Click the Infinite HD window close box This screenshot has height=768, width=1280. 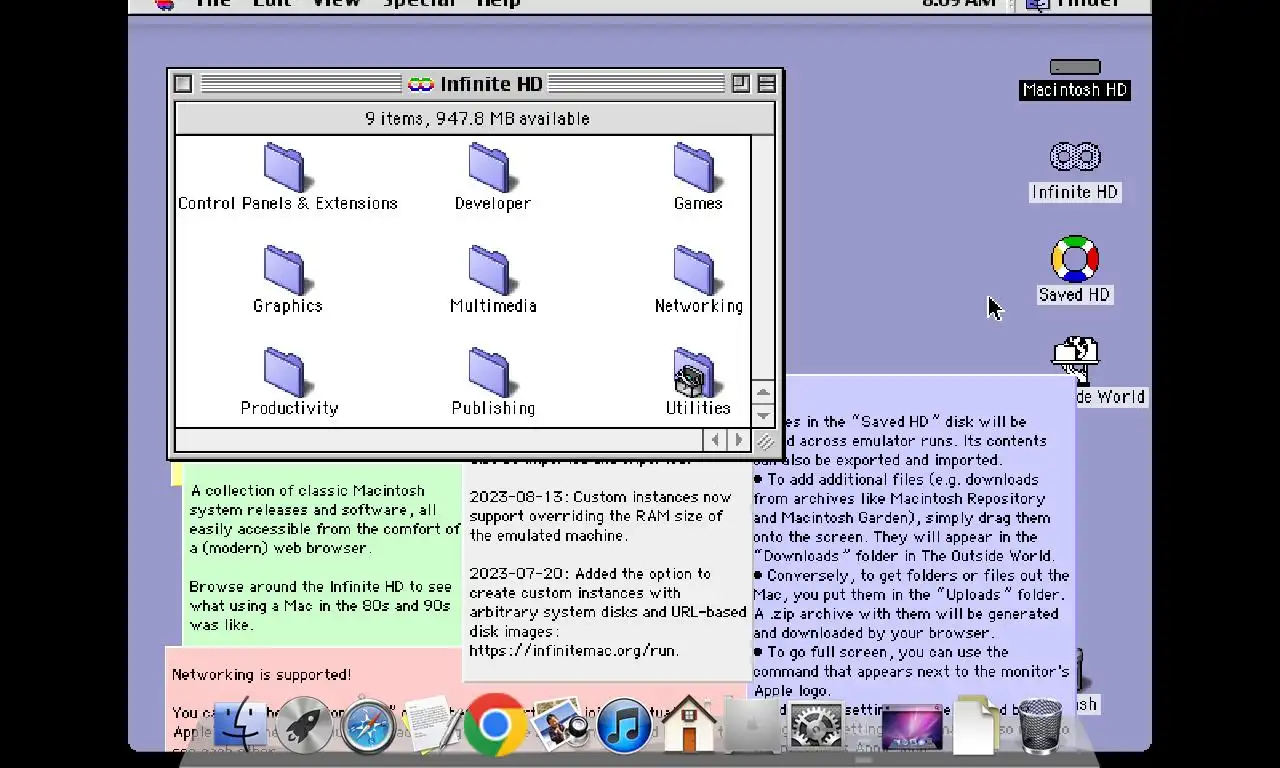pyautogui.click(x=183, y=84)
